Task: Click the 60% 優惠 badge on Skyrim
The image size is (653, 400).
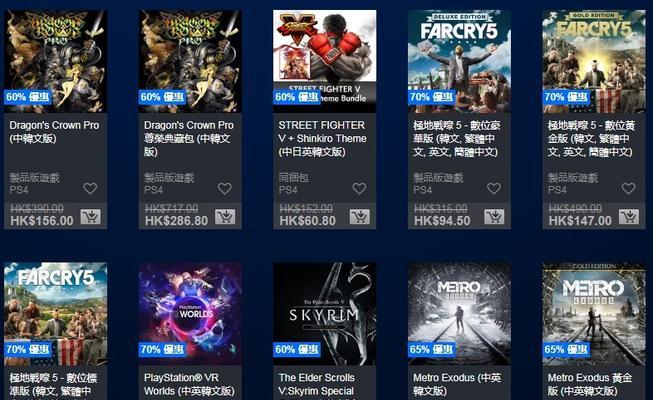Action: [297, 349]
